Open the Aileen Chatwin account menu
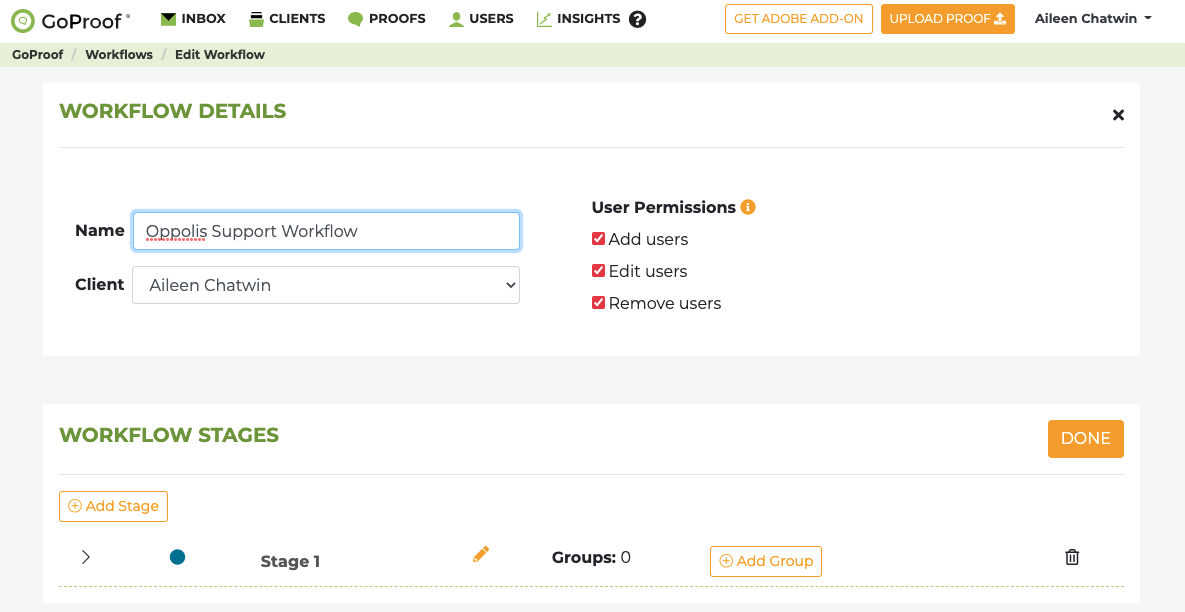This screenshot has width=1185, height=612. 1093,19
